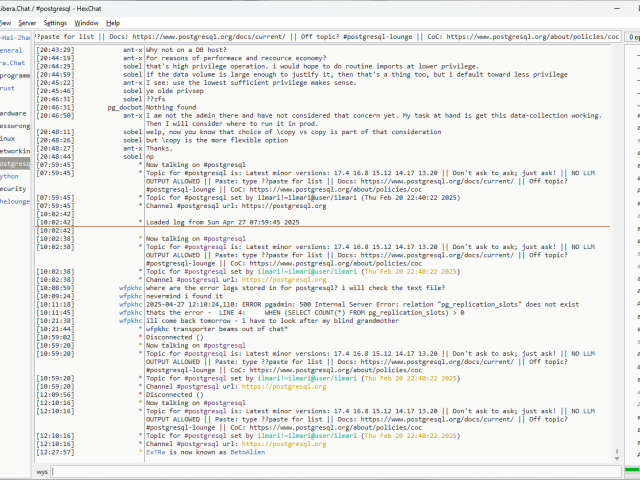
Task: Click the ops count label above the user list
Action: pos(633,36)
